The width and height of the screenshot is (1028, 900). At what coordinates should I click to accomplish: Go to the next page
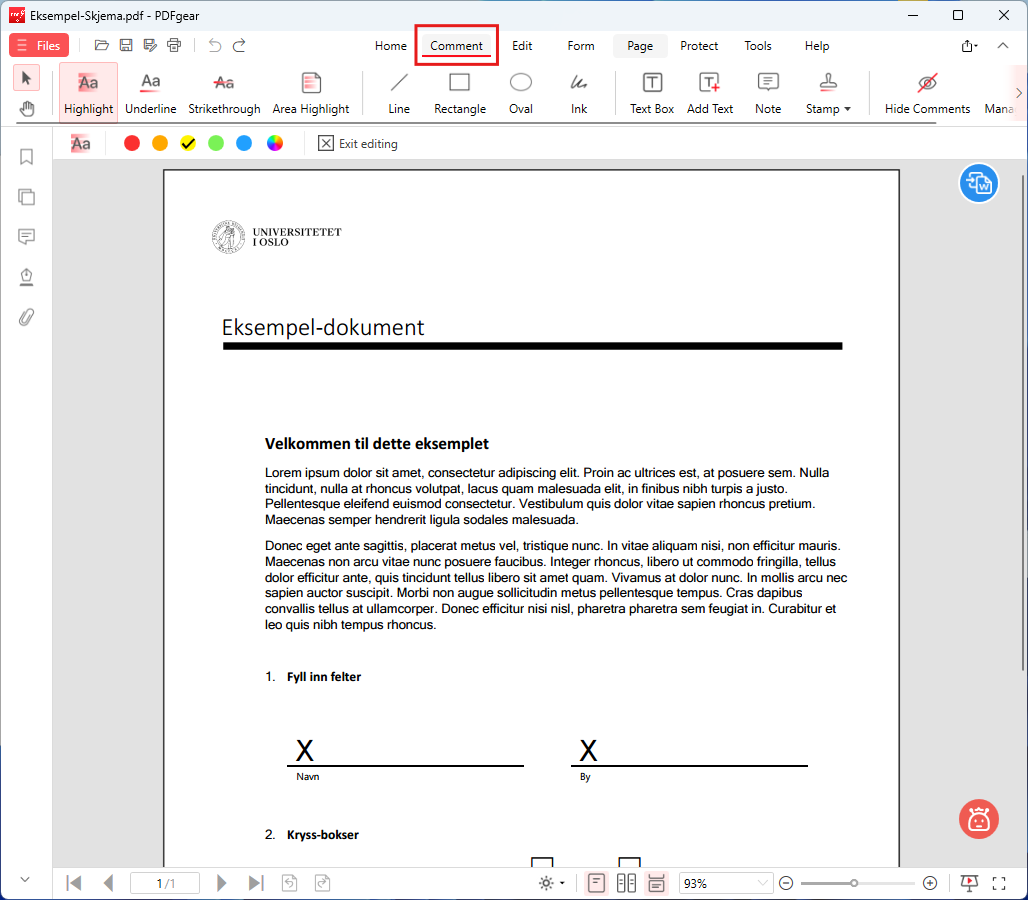coord(222,884)
